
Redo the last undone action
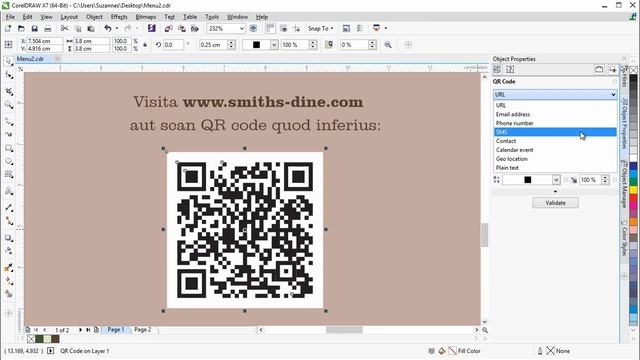pos(128,29)
